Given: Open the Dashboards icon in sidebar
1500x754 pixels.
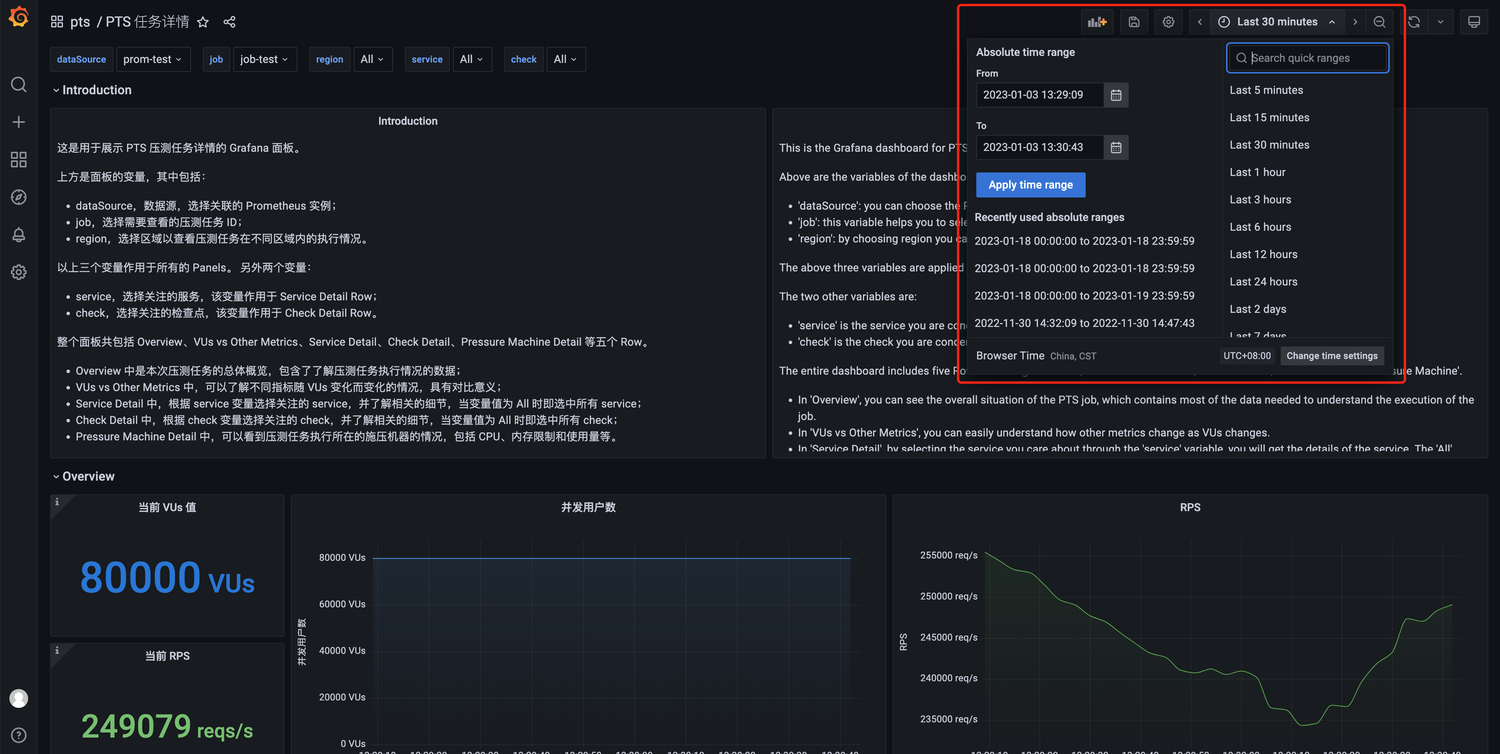Looking at the screenshot, I should (x=18, y=160).
